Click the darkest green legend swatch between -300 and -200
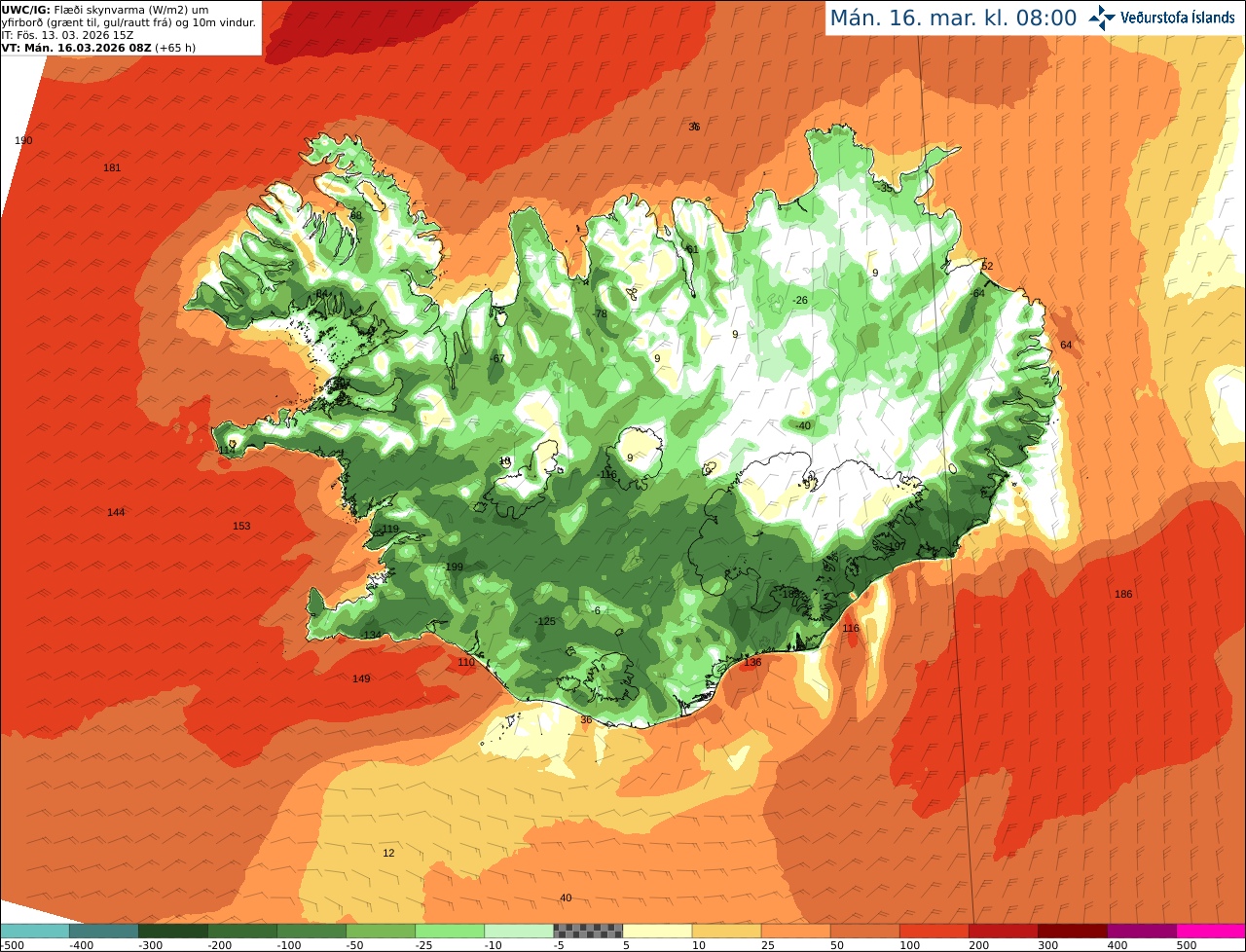The width and height of the screenshot is (1246, 952). click(173, 930)
